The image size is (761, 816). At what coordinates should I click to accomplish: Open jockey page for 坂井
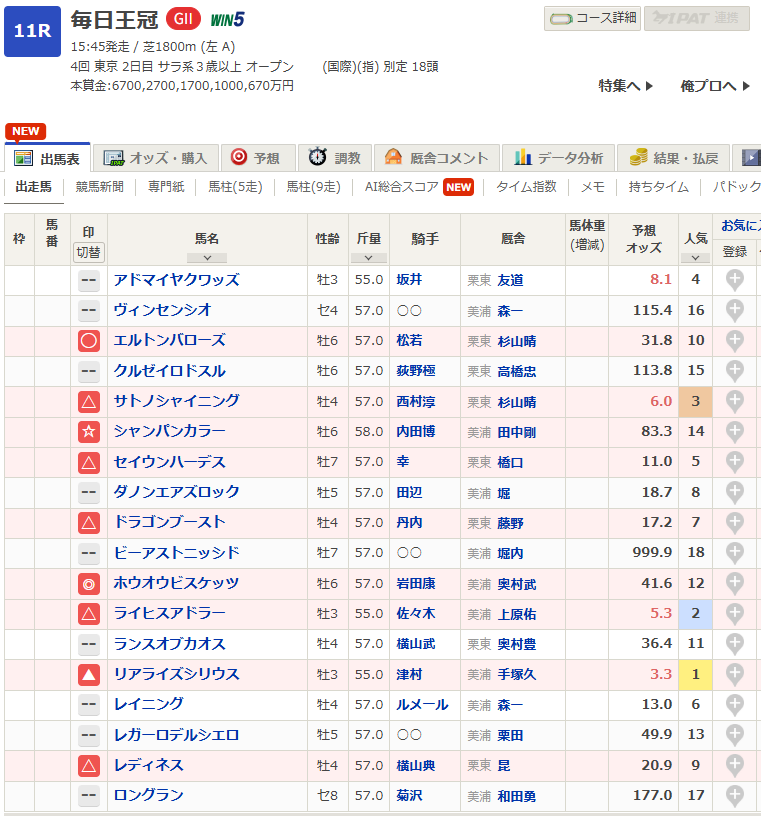(409, 280)
